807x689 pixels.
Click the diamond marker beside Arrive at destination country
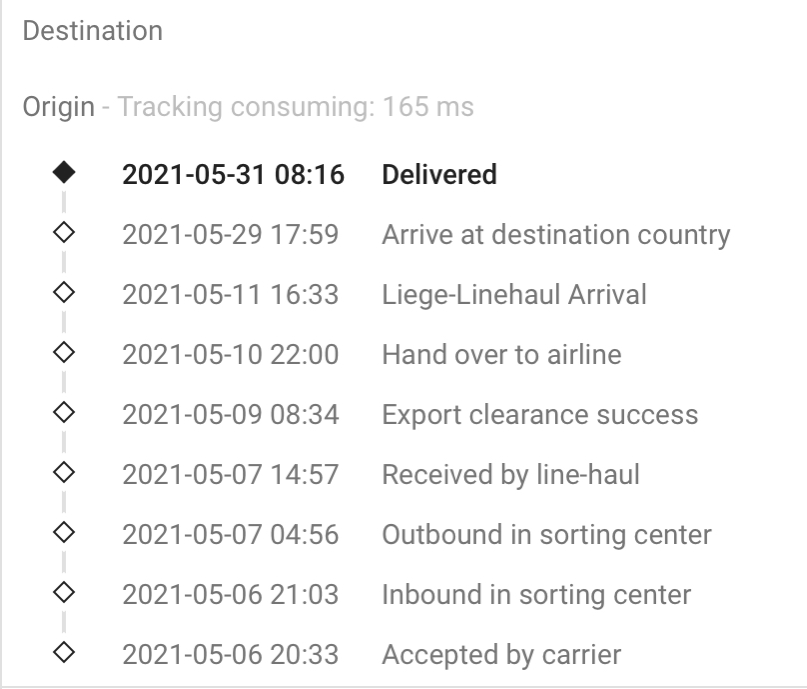coord(64,234)
